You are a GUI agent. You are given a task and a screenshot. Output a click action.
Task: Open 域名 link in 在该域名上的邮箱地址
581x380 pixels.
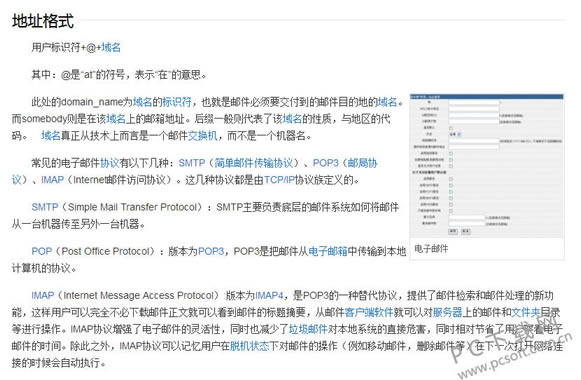(116, 119)
